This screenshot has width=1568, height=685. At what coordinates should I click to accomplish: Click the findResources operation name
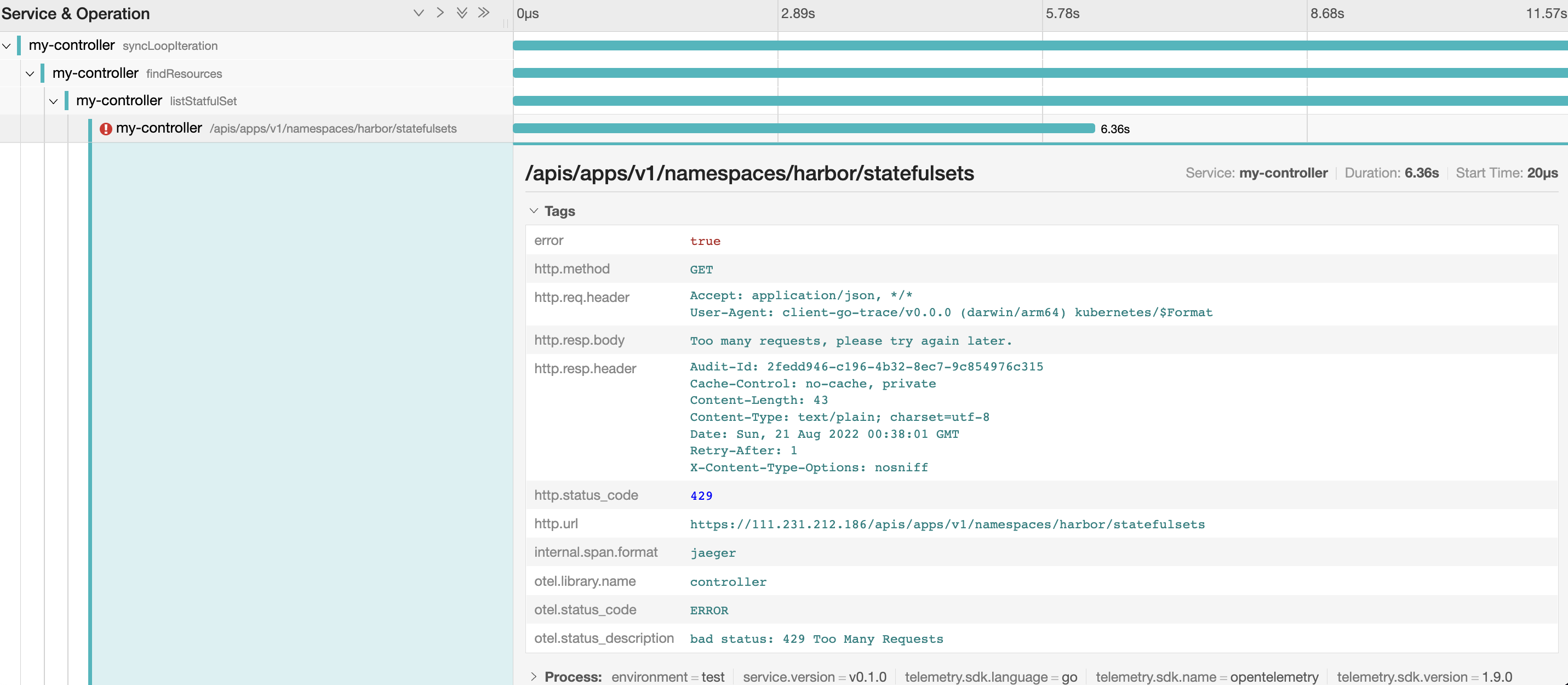pyautogui.click(x=184, y=73)
